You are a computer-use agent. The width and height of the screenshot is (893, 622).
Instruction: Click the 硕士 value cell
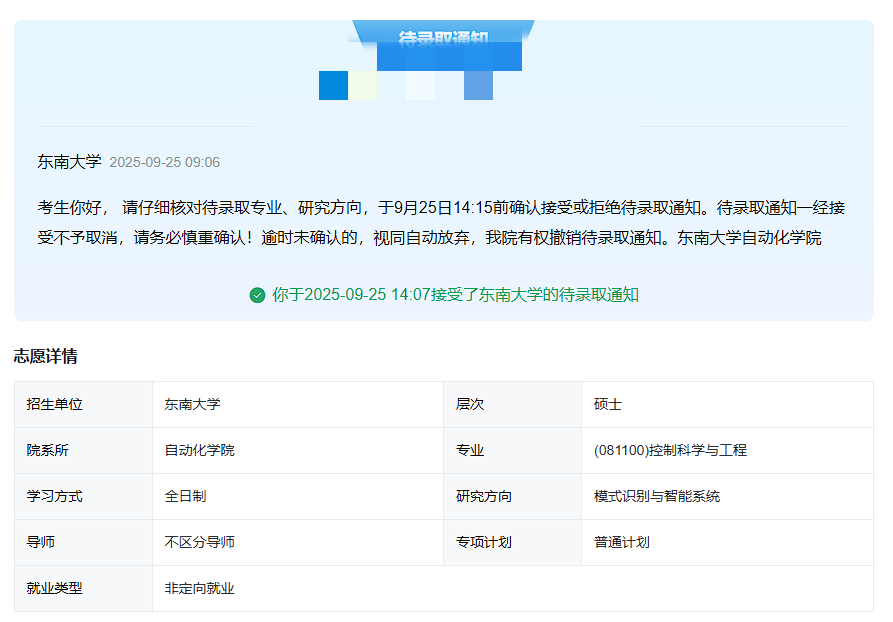pos(727,404)
